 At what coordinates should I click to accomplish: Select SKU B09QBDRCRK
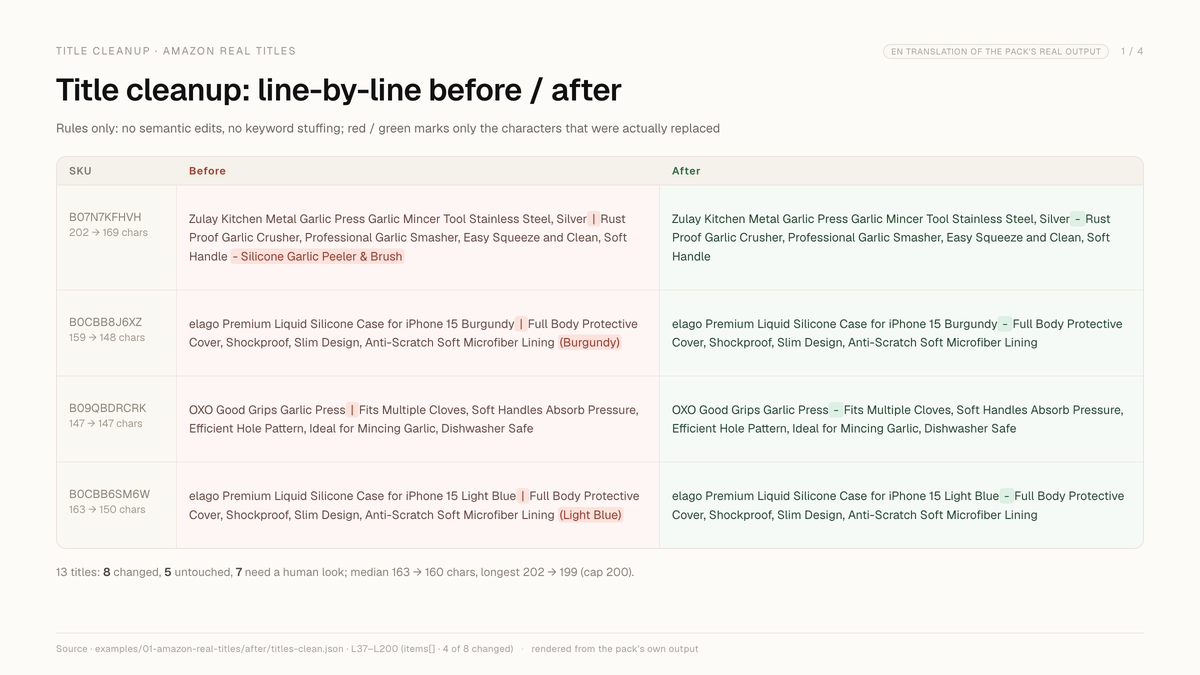[x=107, y=408]
